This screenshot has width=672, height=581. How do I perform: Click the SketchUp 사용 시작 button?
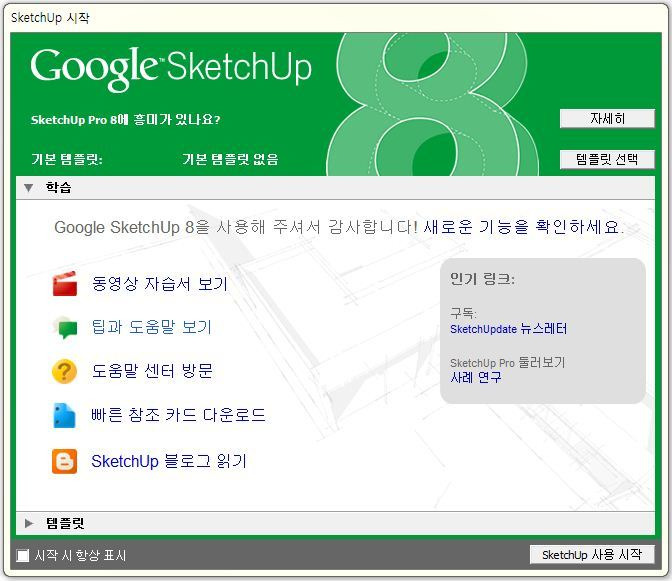tap(592, 555)
